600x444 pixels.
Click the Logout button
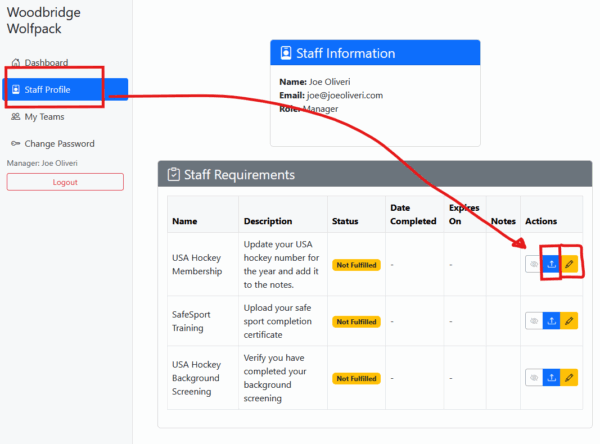click(x=65, y=182)
